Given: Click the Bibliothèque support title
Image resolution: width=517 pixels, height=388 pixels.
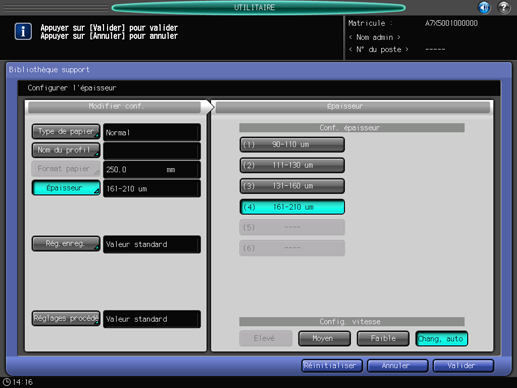Looking at the screenshot, I should [49, 70].
